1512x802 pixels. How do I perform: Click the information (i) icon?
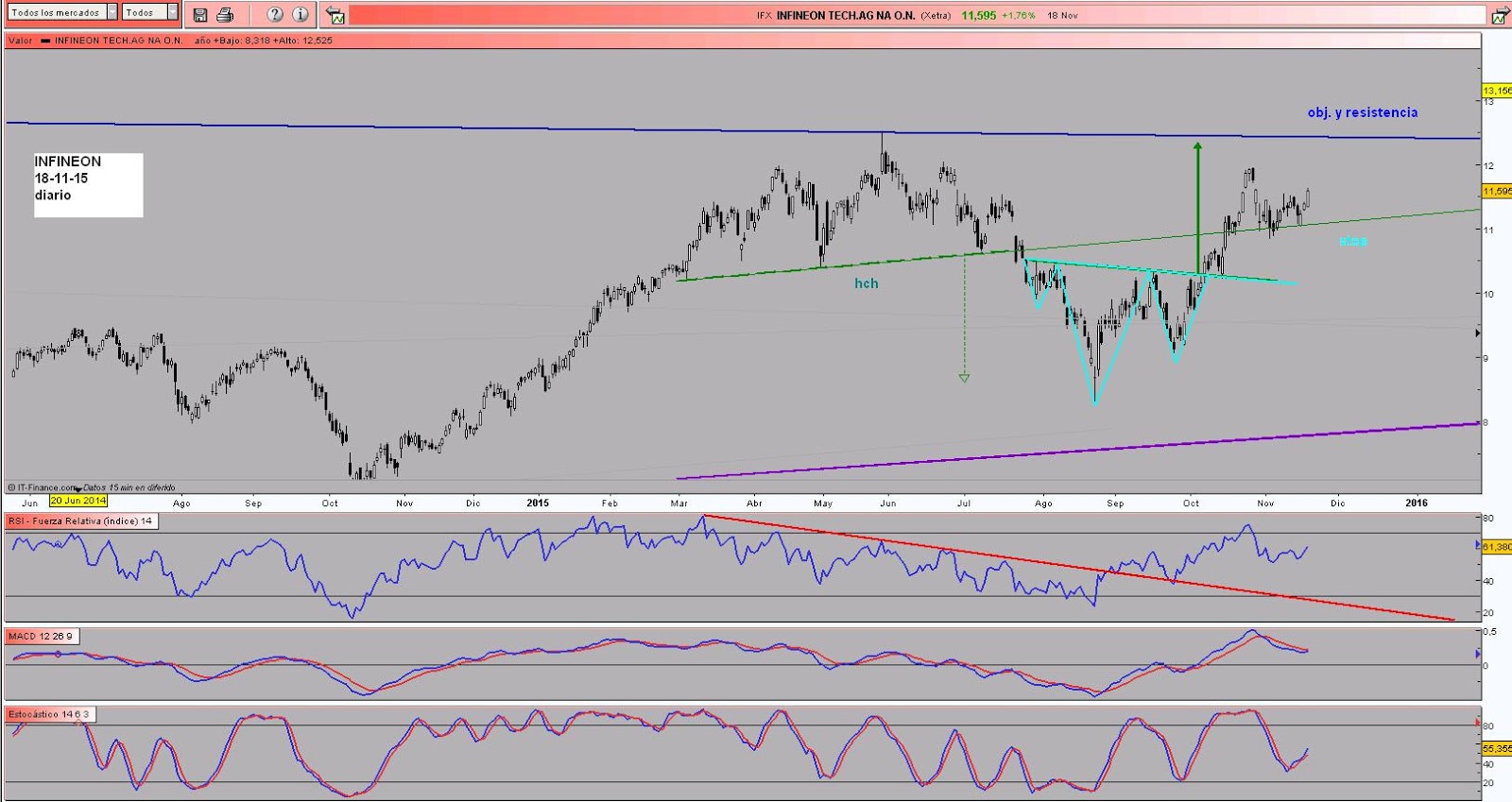pyautogui.click(x=300, y=14)
